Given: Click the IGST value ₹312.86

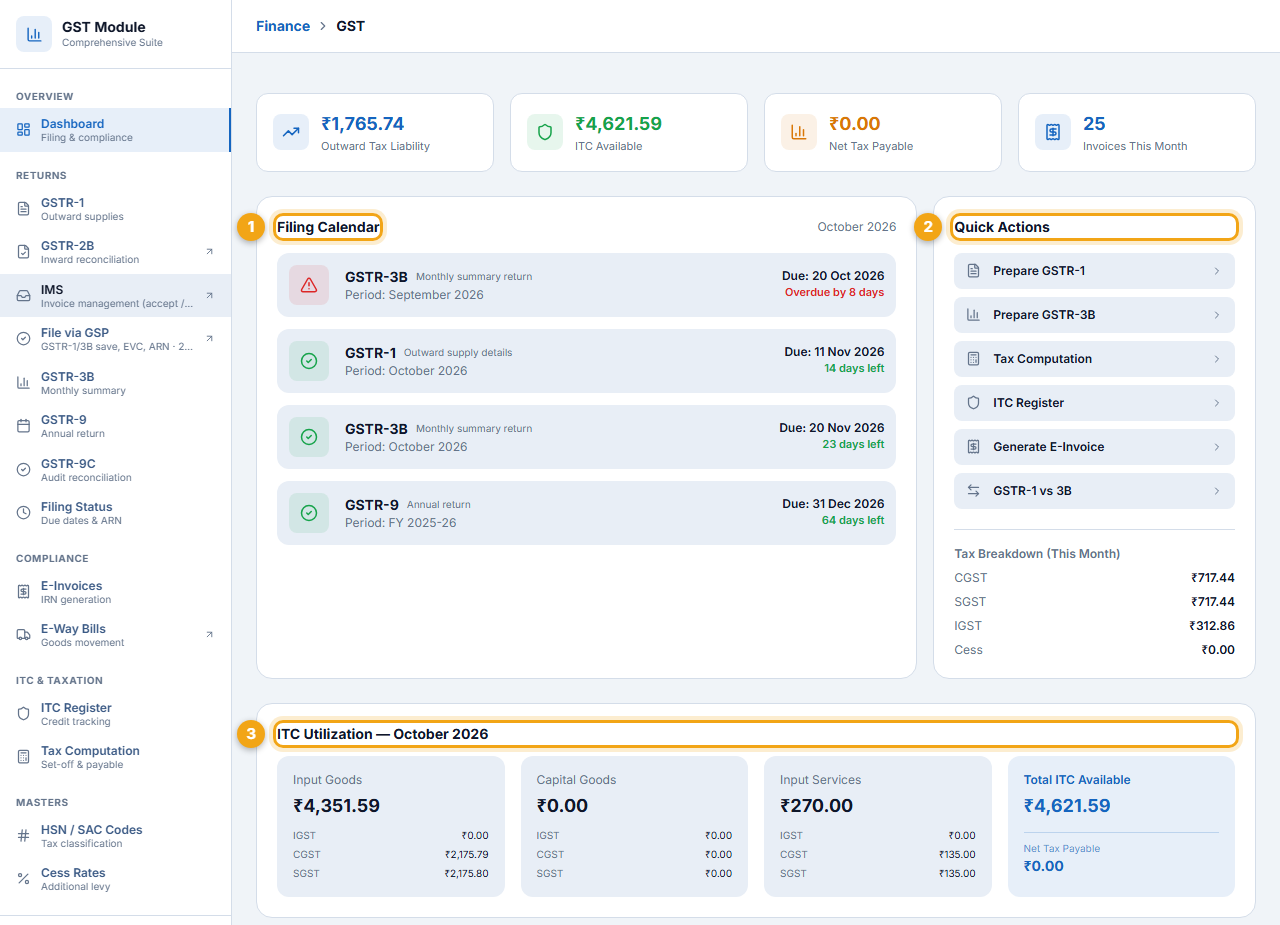Looking at the screenshot, I should (1211, 626).
